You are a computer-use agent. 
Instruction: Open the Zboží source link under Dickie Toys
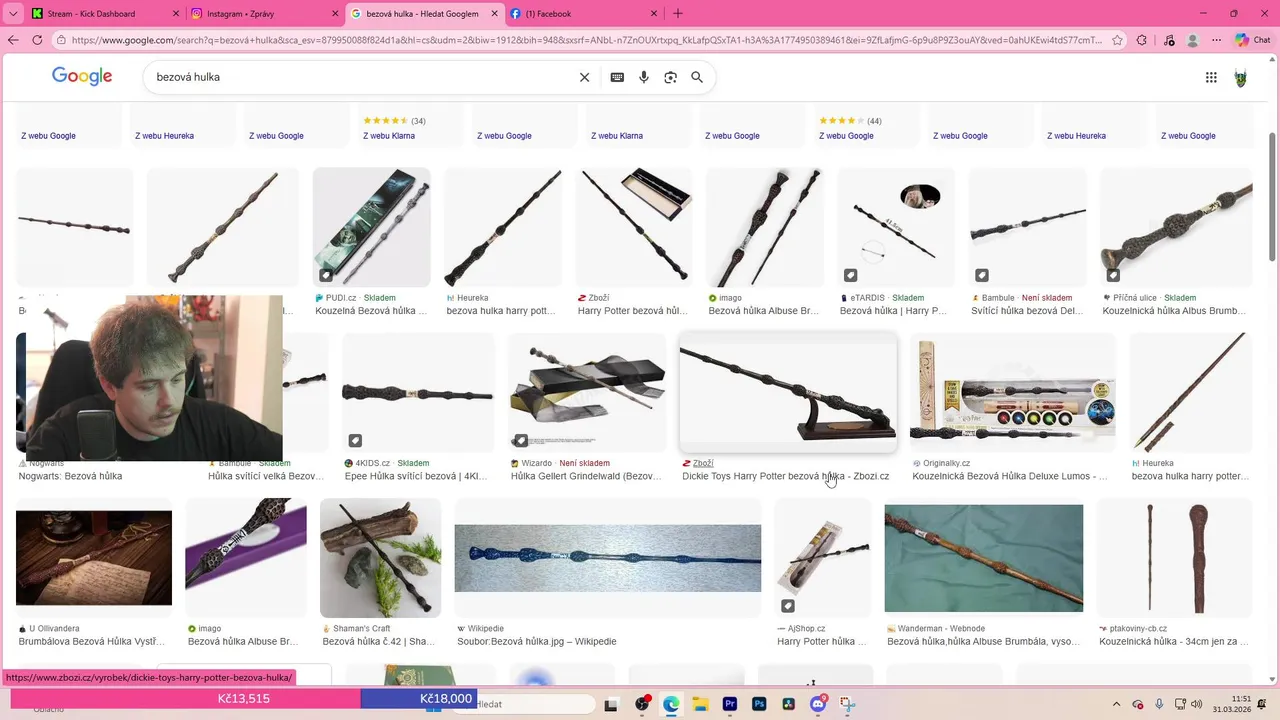point(703,464)
